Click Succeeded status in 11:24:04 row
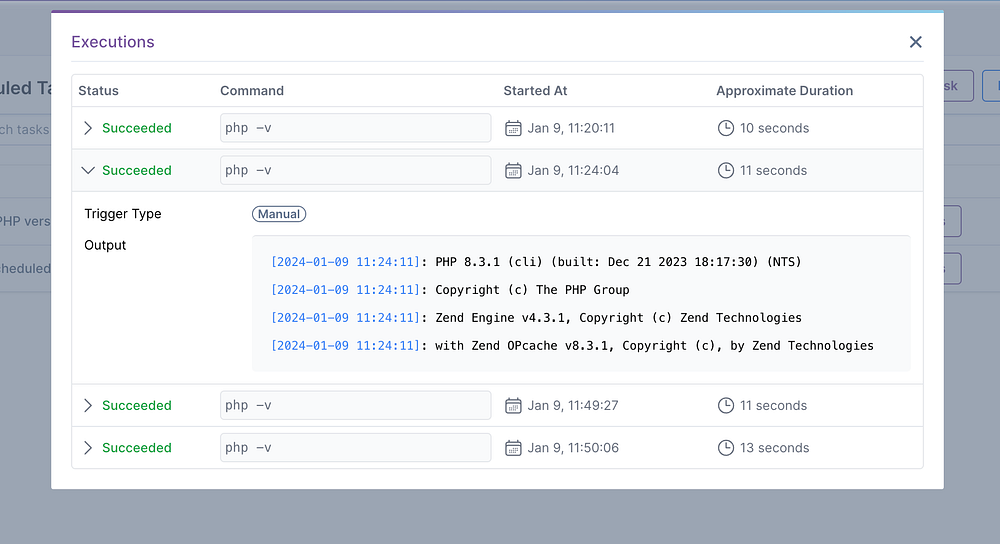Viewport: 1000px width, 544px height. [x=136, y=170]
